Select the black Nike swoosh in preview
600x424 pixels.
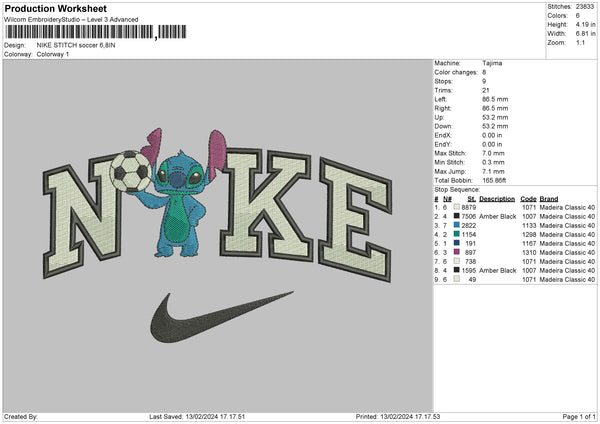click(221, 317)
